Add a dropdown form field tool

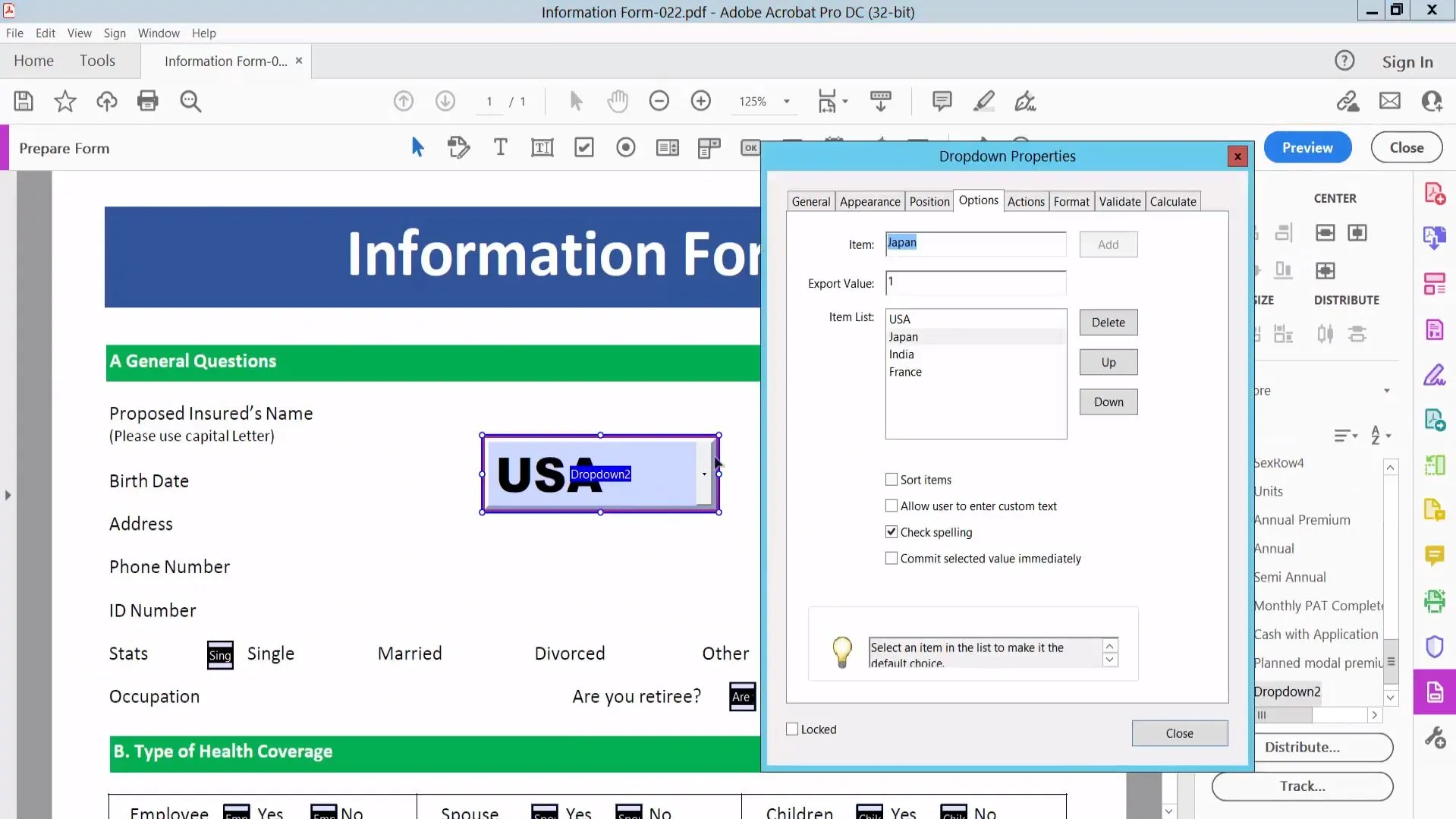(x=709, y=147)
